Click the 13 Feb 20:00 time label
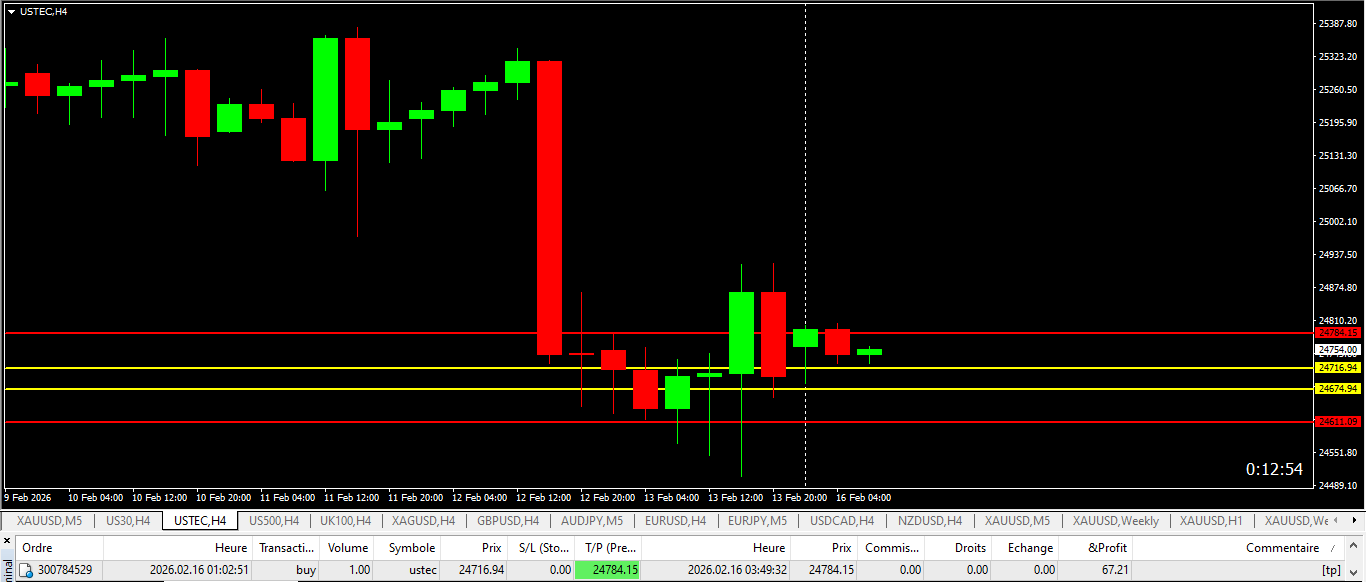1366x582 pixels. (x=800, y=497)
